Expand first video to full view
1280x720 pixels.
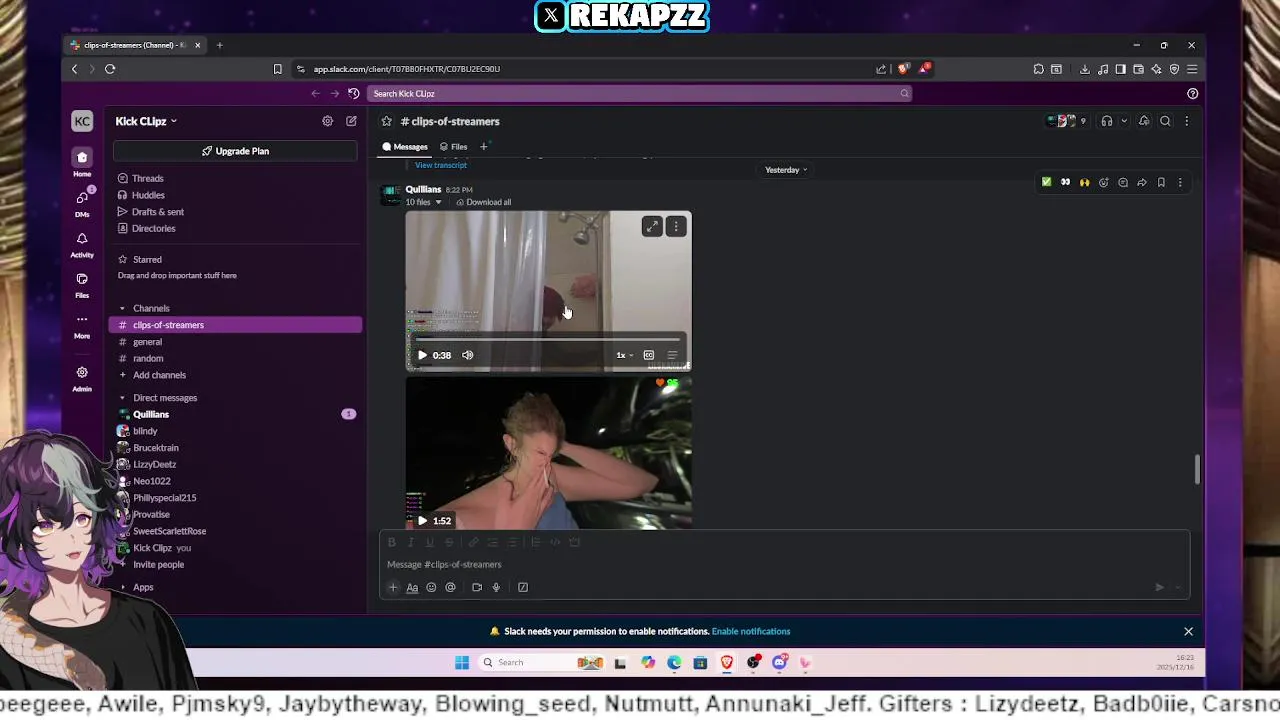click(652, 227)
